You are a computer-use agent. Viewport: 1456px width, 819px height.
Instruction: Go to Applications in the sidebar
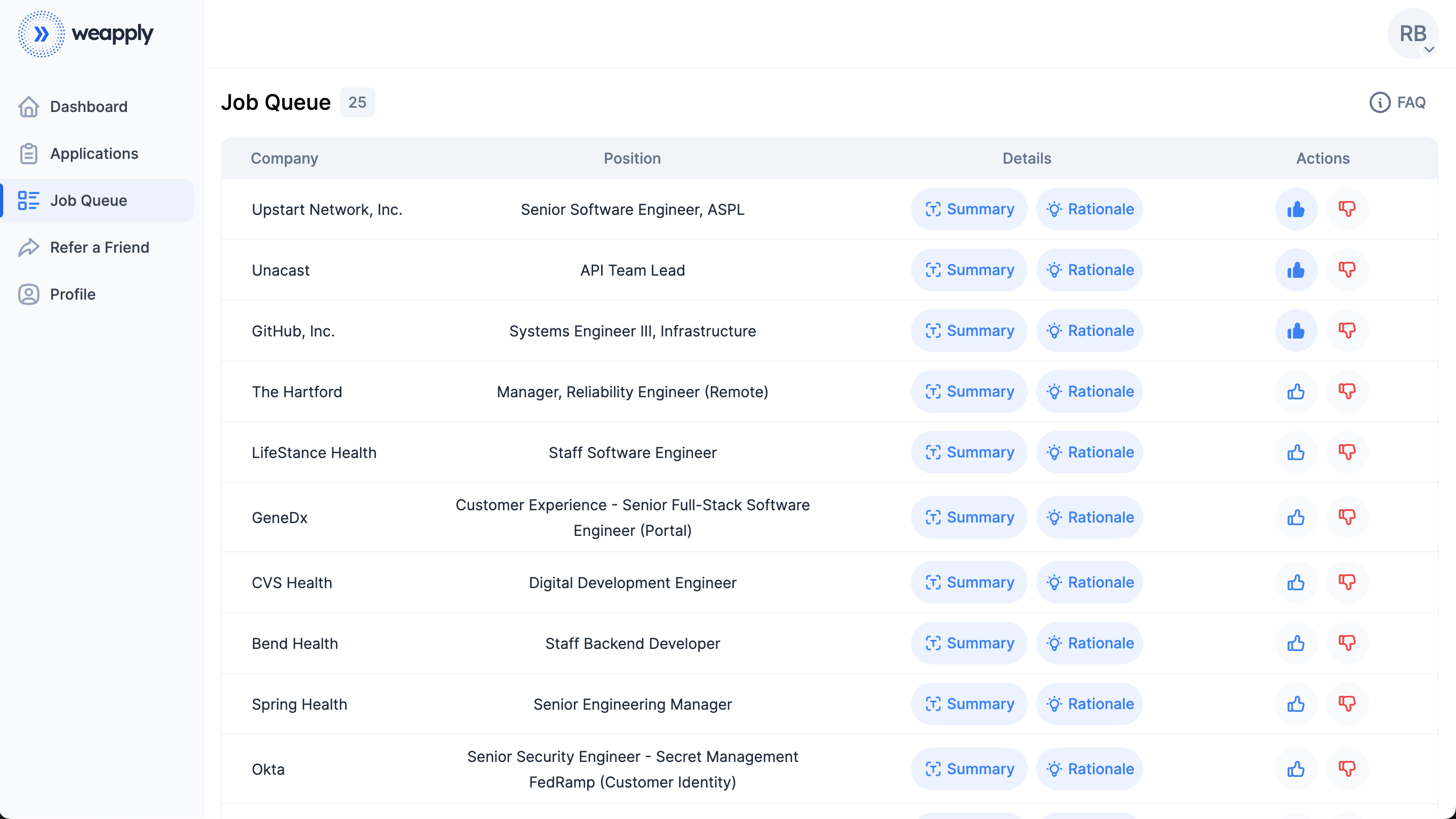94,154
